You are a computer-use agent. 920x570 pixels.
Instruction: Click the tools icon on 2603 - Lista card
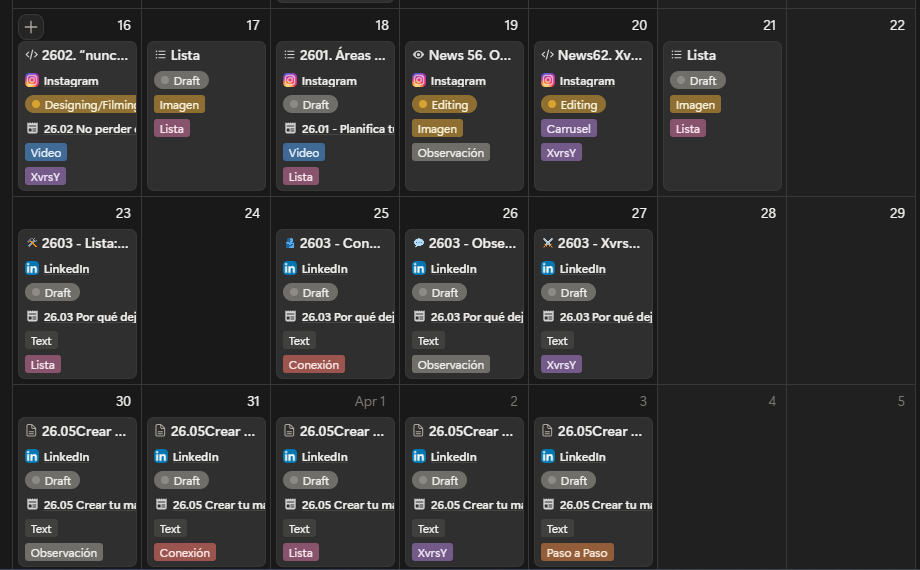31,243
